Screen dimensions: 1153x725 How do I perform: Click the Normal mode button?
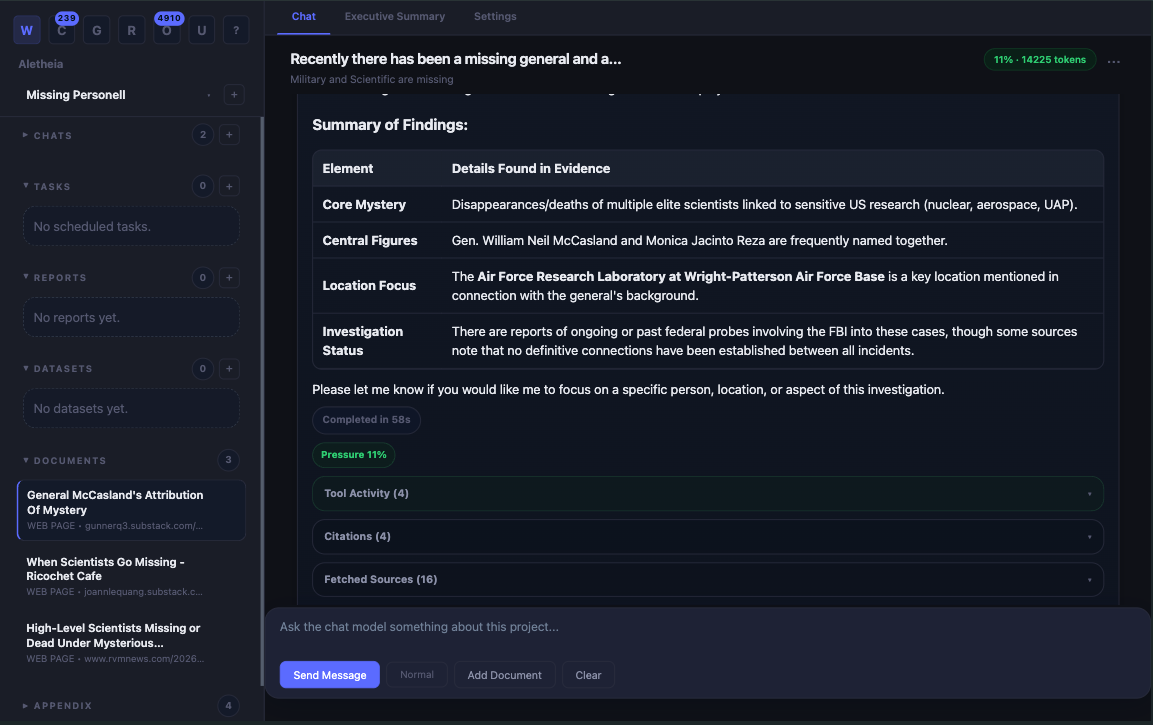click(x=417, y=674)
